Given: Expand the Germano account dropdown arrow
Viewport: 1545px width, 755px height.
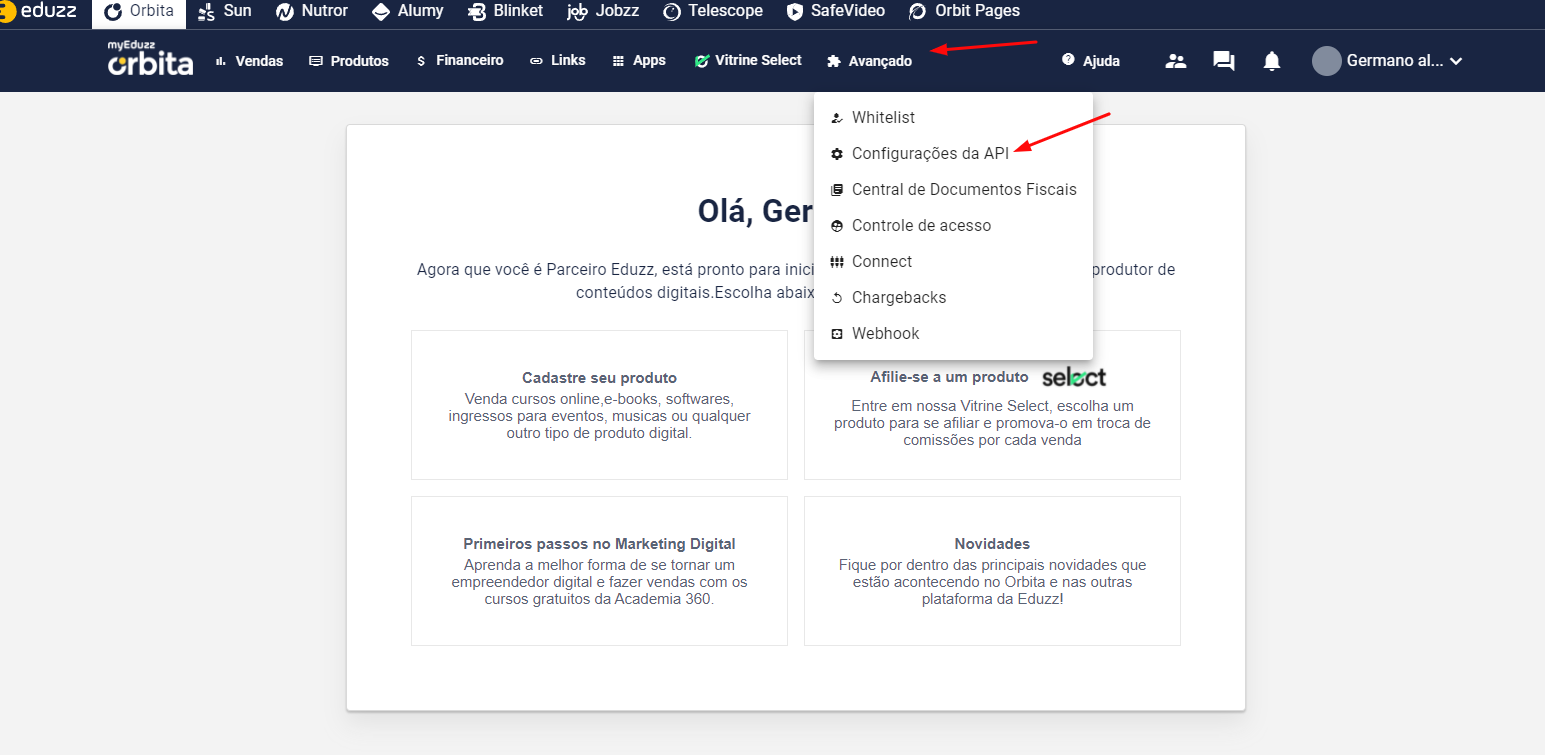Looking at the screenshot, I should [1456, 61].
